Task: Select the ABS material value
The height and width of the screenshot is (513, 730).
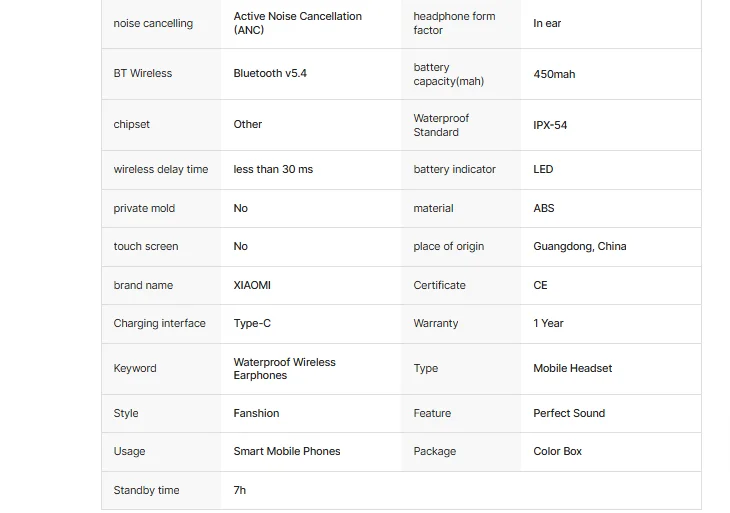Action: tap(544, 208)
